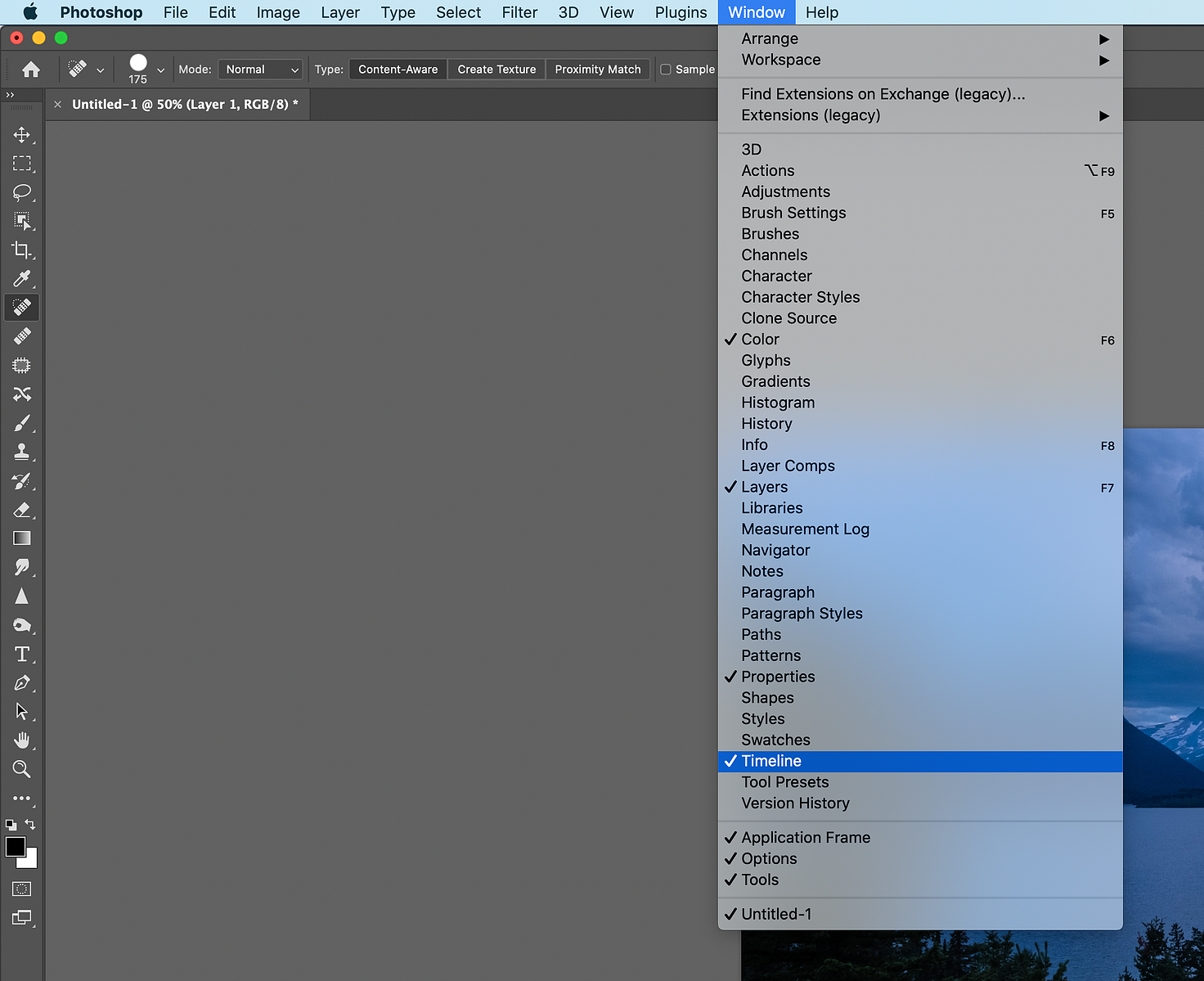This screenshot has height=981, width=1204.
Task: Open the Mode Normal dropdown
Action: [260, 70]
